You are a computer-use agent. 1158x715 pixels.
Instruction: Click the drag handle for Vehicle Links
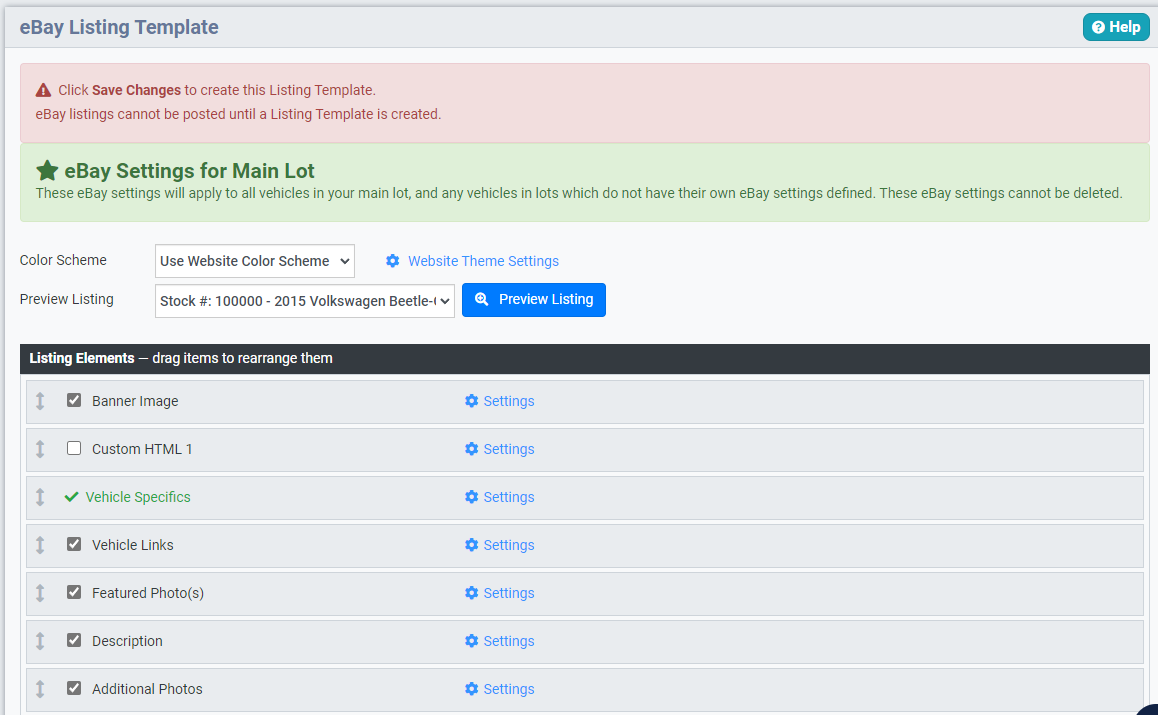(40, 545)
